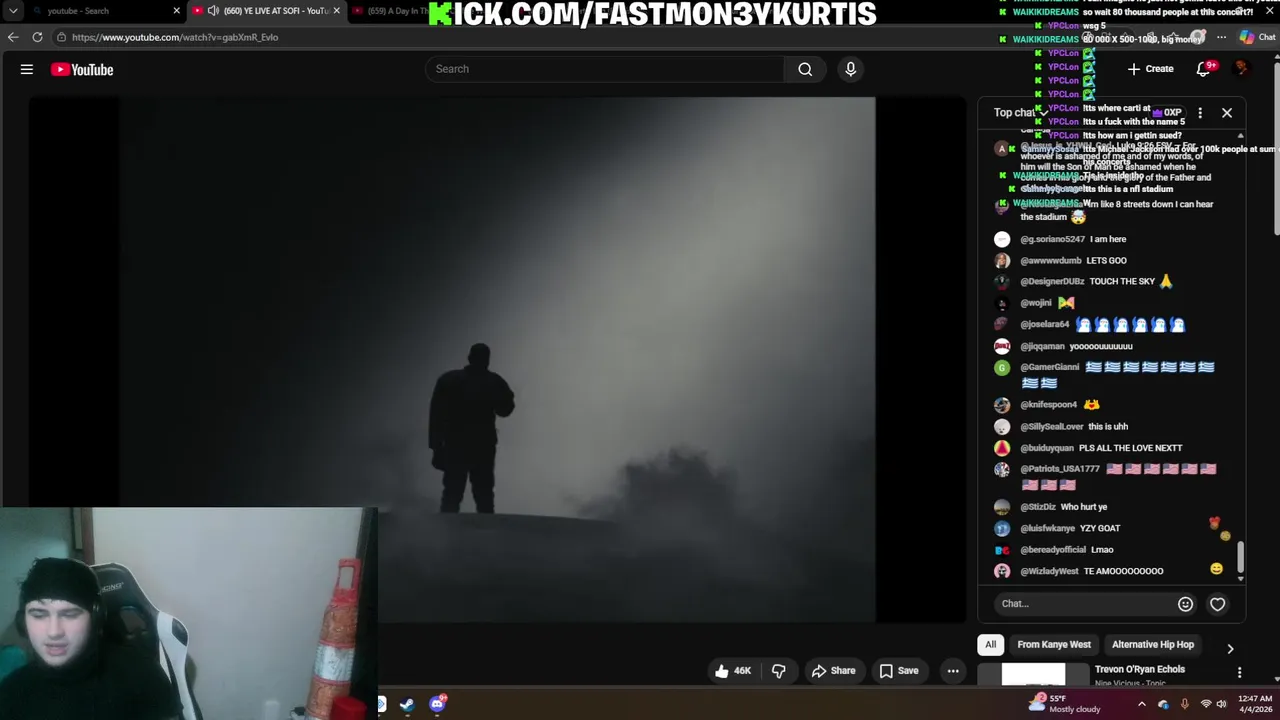Open the taskbar volume speaker icon
1280x720 pixels.
(1221, 704)
